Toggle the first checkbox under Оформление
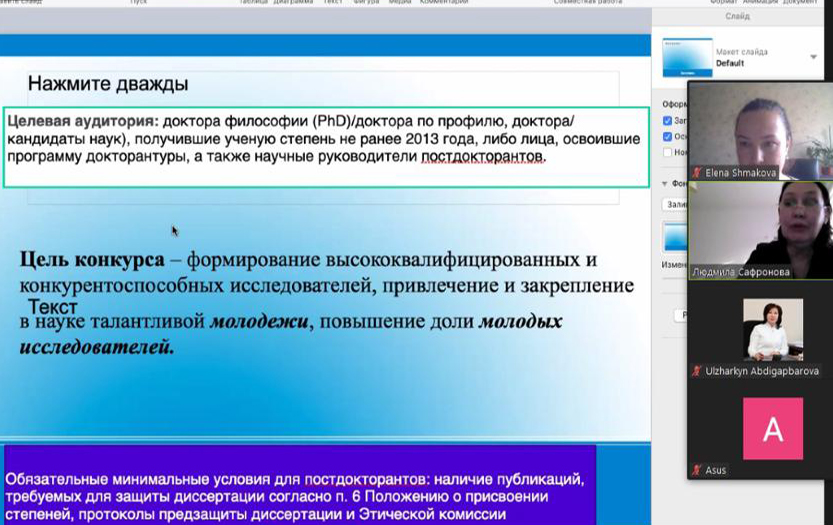Viewport: 833px width, 525px height. pos(667,121)
